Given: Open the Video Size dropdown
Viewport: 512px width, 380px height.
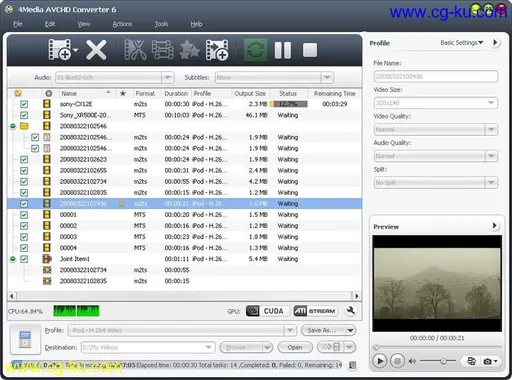Looking at the screenshot, I should tap(491, 103).
